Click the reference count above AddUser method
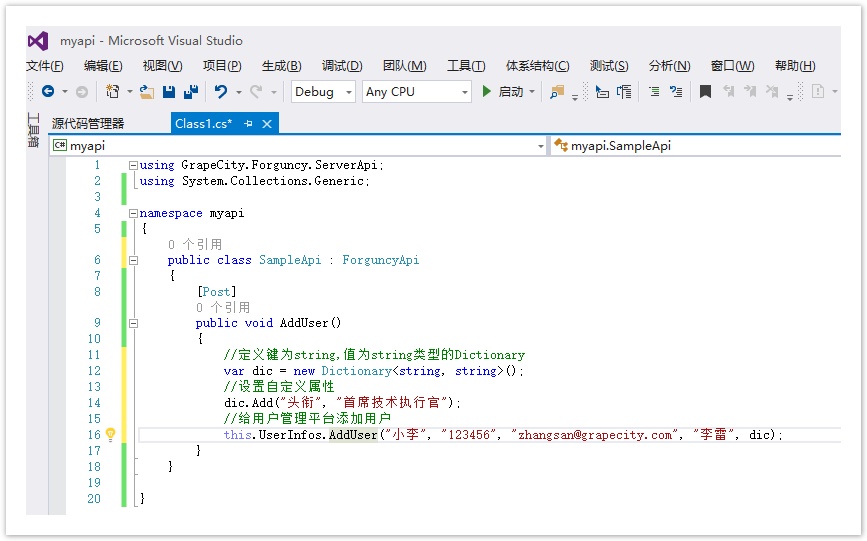Screen dimensions: 867x541 coord(223,308)
